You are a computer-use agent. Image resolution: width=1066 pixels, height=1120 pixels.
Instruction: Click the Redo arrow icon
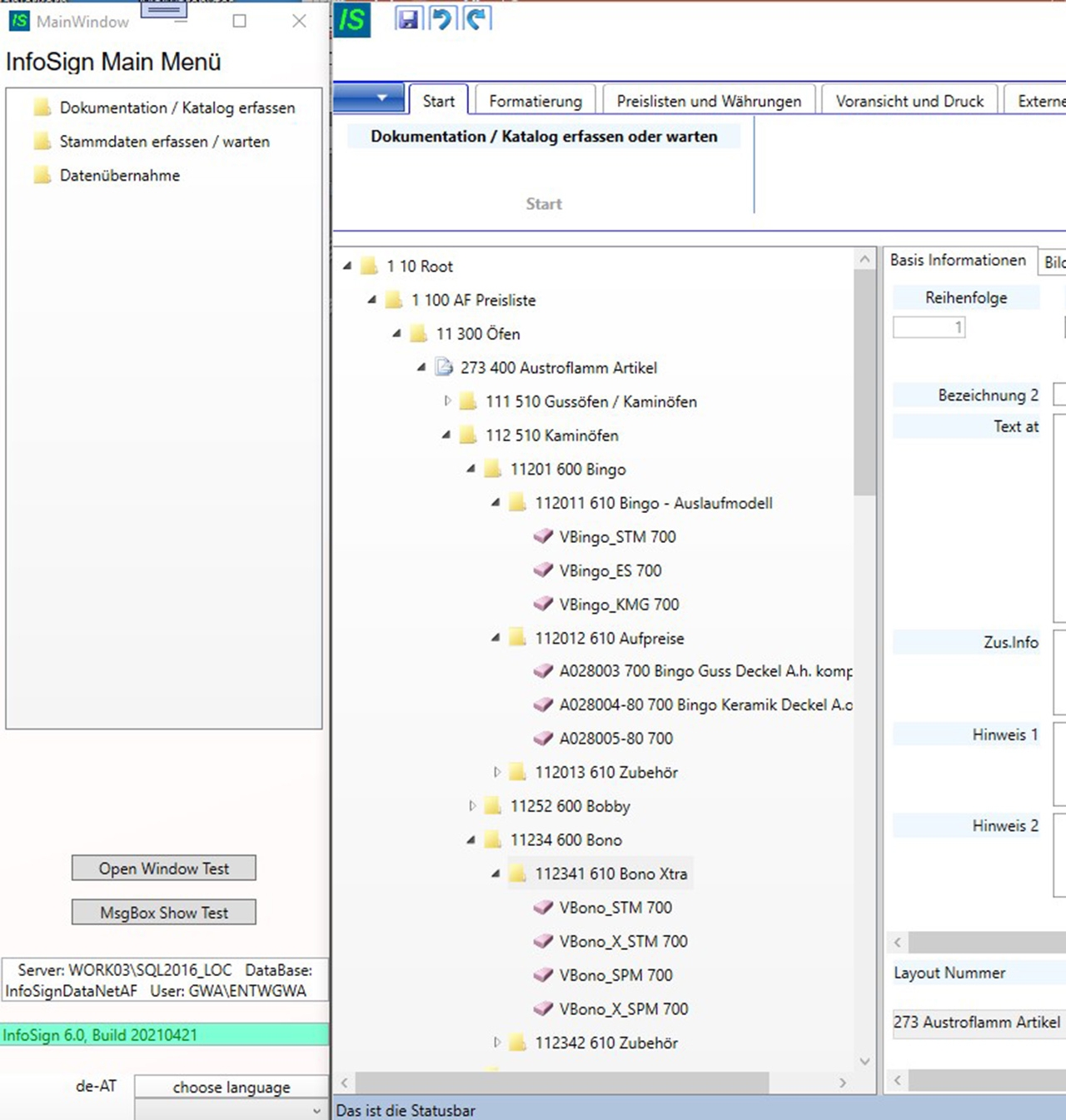[x=477, y=18]
